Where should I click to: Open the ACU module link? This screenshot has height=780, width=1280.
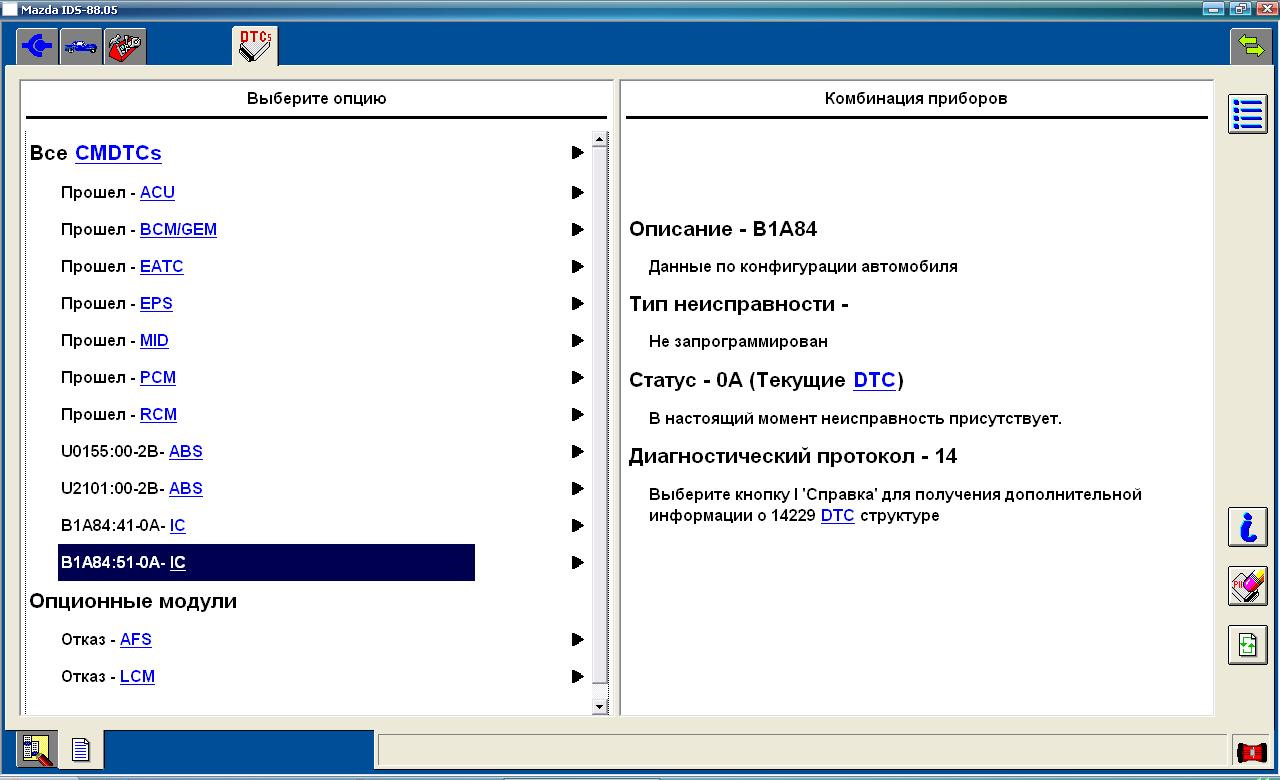point(157,192)
